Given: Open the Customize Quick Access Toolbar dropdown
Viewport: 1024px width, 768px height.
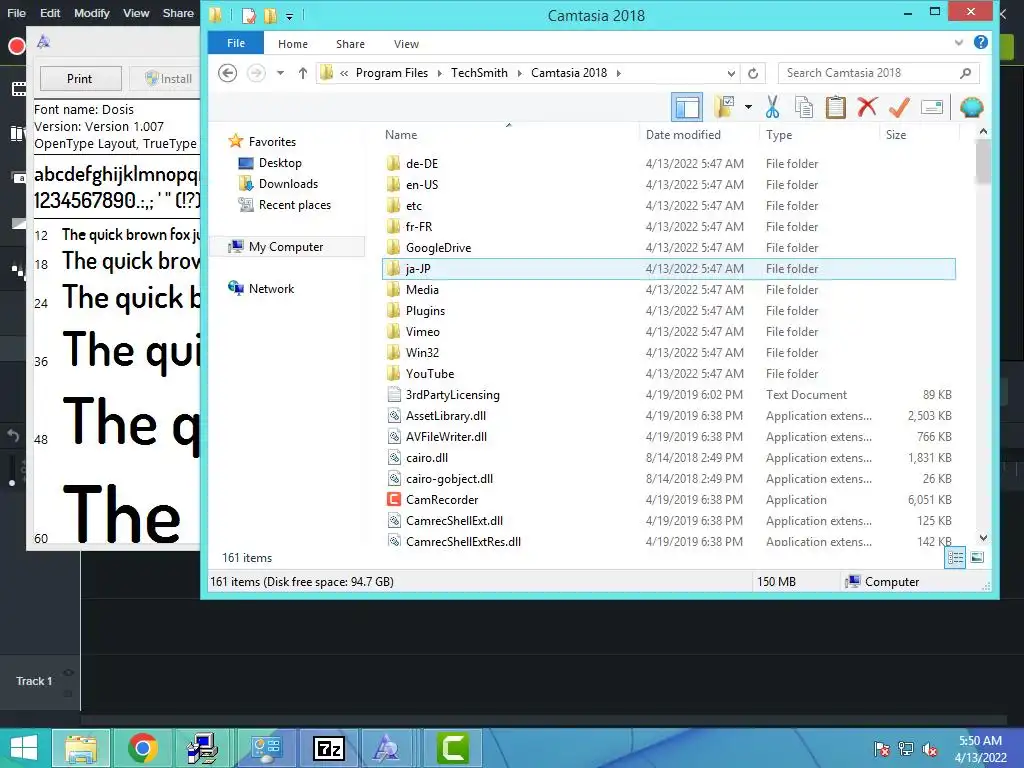Looking at the screenshot, I should point(289,16).
